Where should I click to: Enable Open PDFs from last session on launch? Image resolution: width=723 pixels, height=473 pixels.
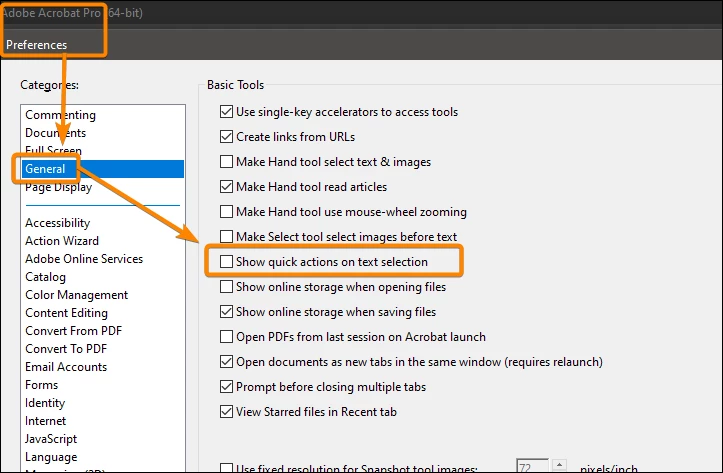click(x=226, y=337)
